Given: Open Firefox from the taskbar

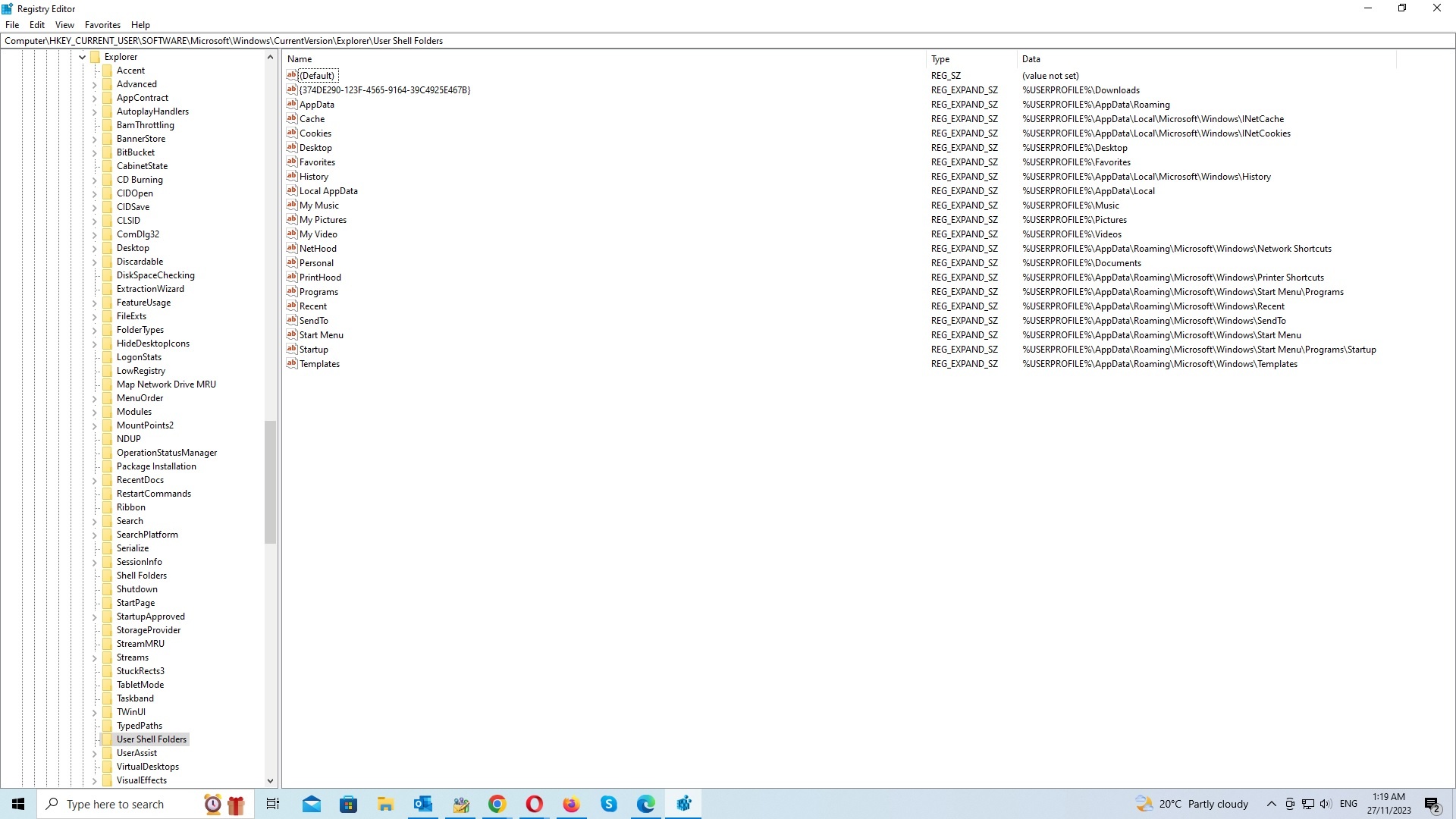Looking at the screenshot, I should pos(571,804).
